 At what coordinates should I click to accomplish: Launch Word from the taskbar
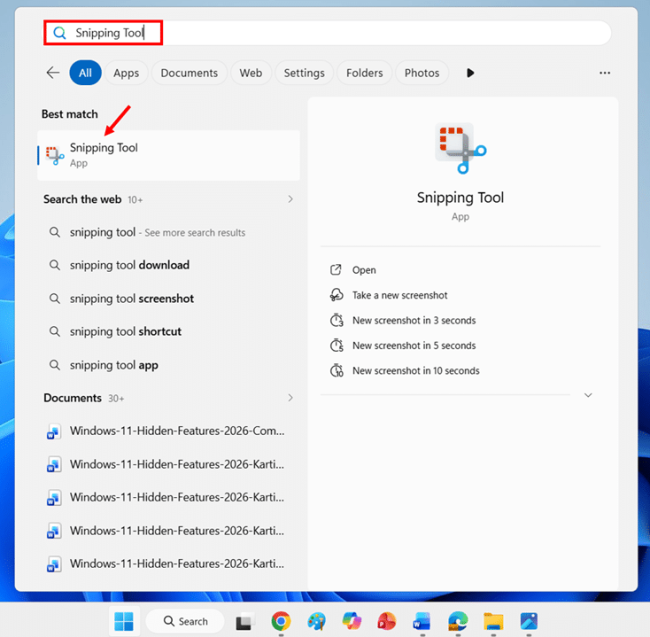422,621
